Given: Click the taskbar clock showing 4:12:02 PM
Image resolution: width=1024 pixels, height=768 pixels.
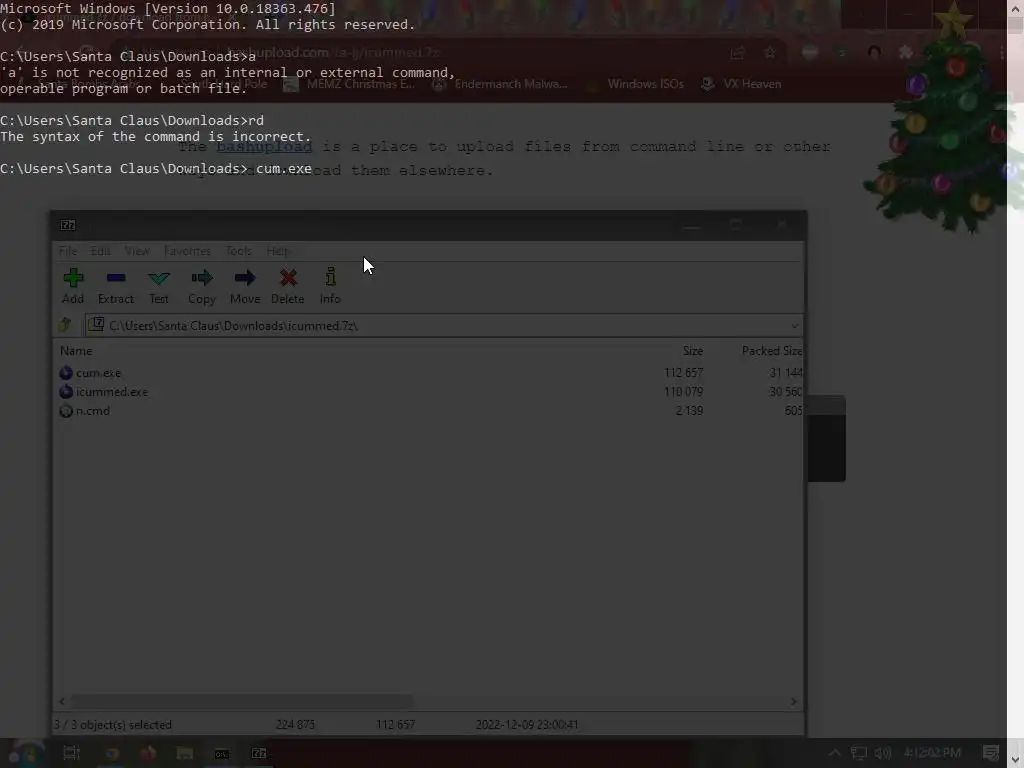Looking at the screenshot, I should point(933,753).
